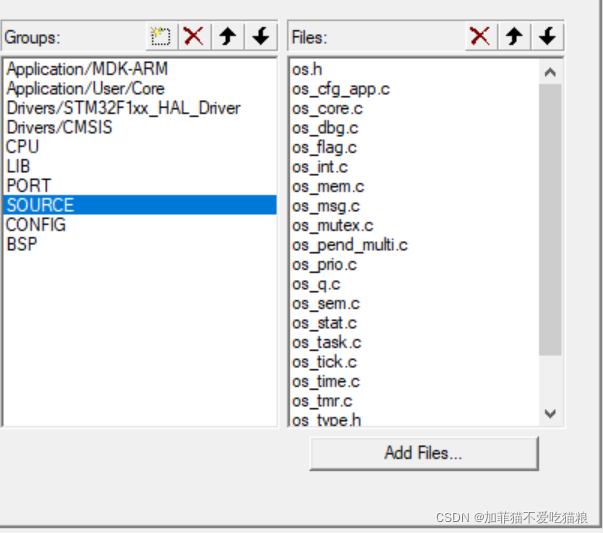Click the Add Files... button
Image resolution: width=603 pixels, height=533 pixels.
point(424,453)
